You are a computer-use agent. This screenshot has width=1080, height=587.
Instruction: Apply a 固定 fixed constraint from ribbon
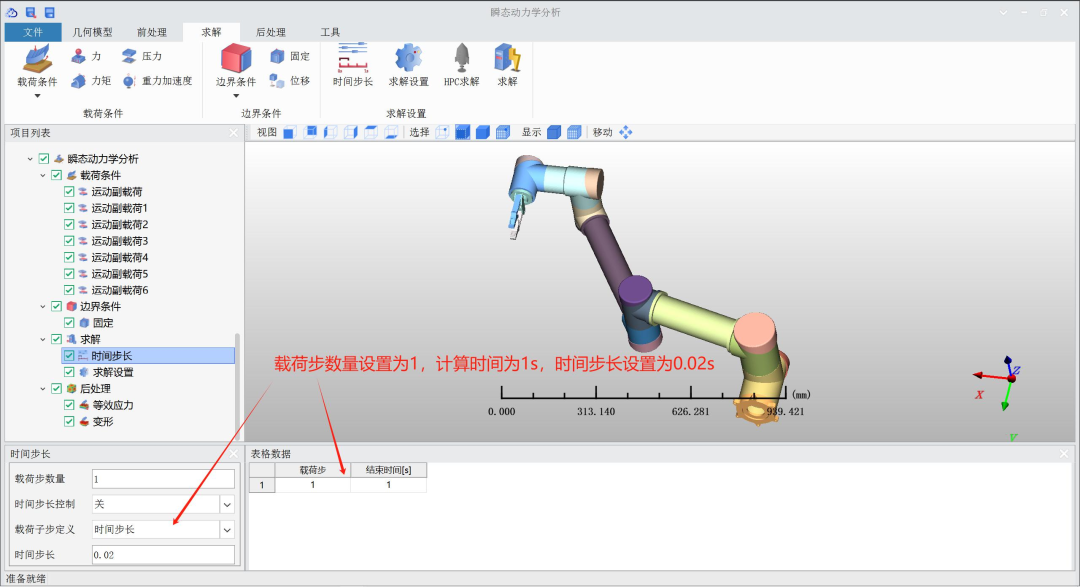290,56
